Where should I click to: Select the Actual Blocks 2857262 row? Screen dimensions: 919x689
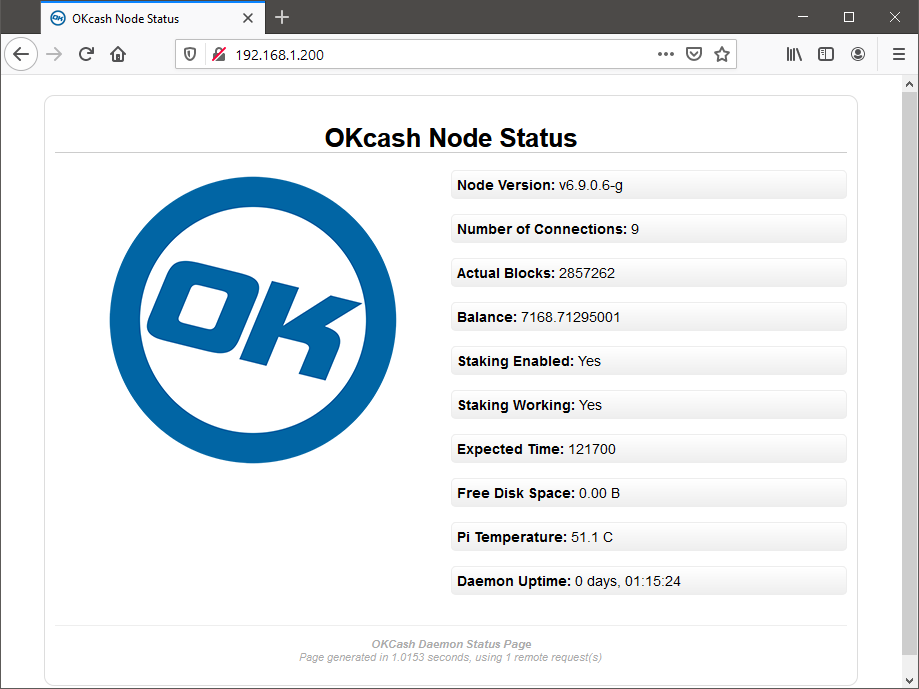649,273
